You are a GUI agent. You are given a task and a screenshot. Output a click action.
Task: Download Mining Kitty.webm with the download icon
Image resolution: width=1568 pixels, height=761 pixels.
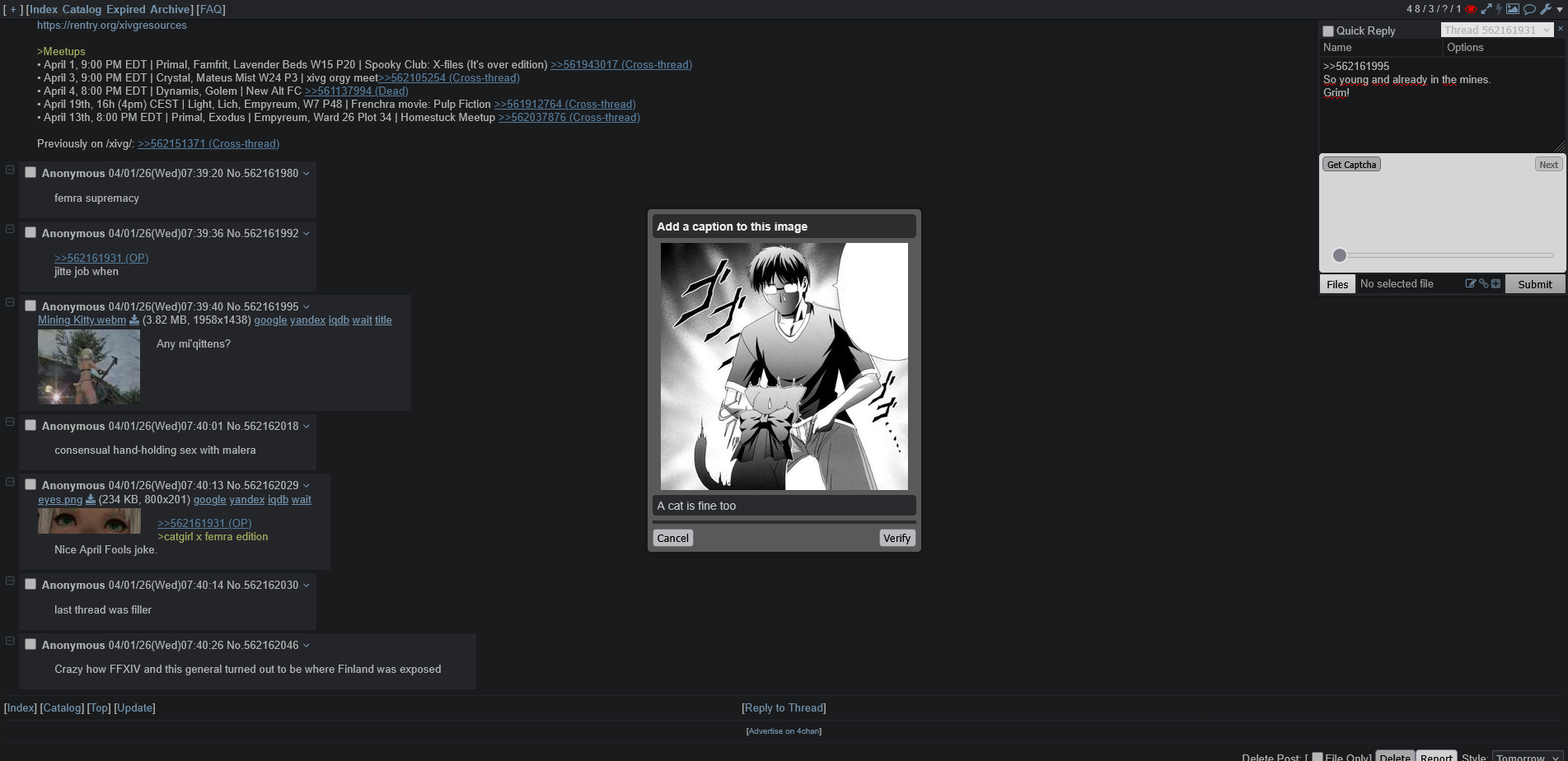[x=134, y=320]
